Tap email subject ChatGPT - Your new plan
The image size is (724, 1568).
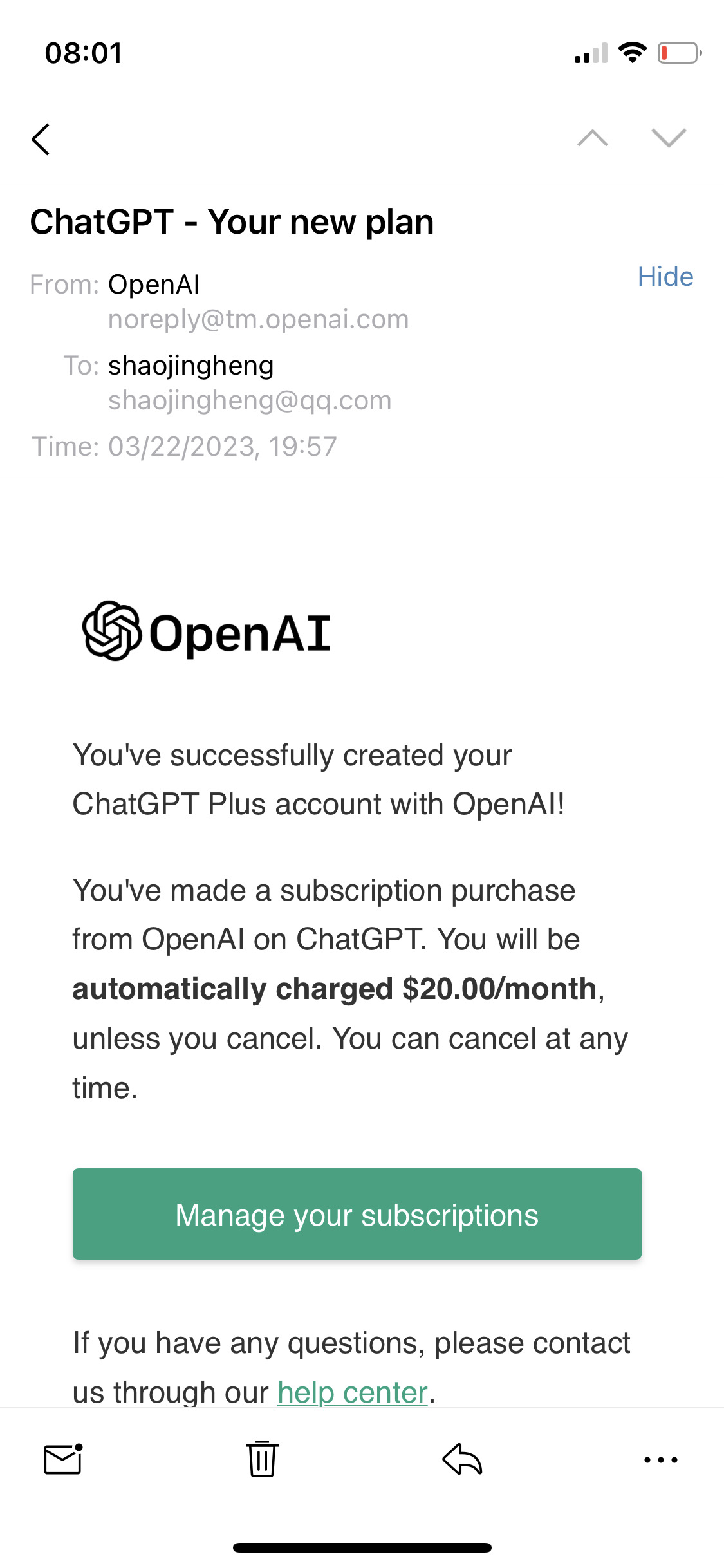click(x=232, y=222)
